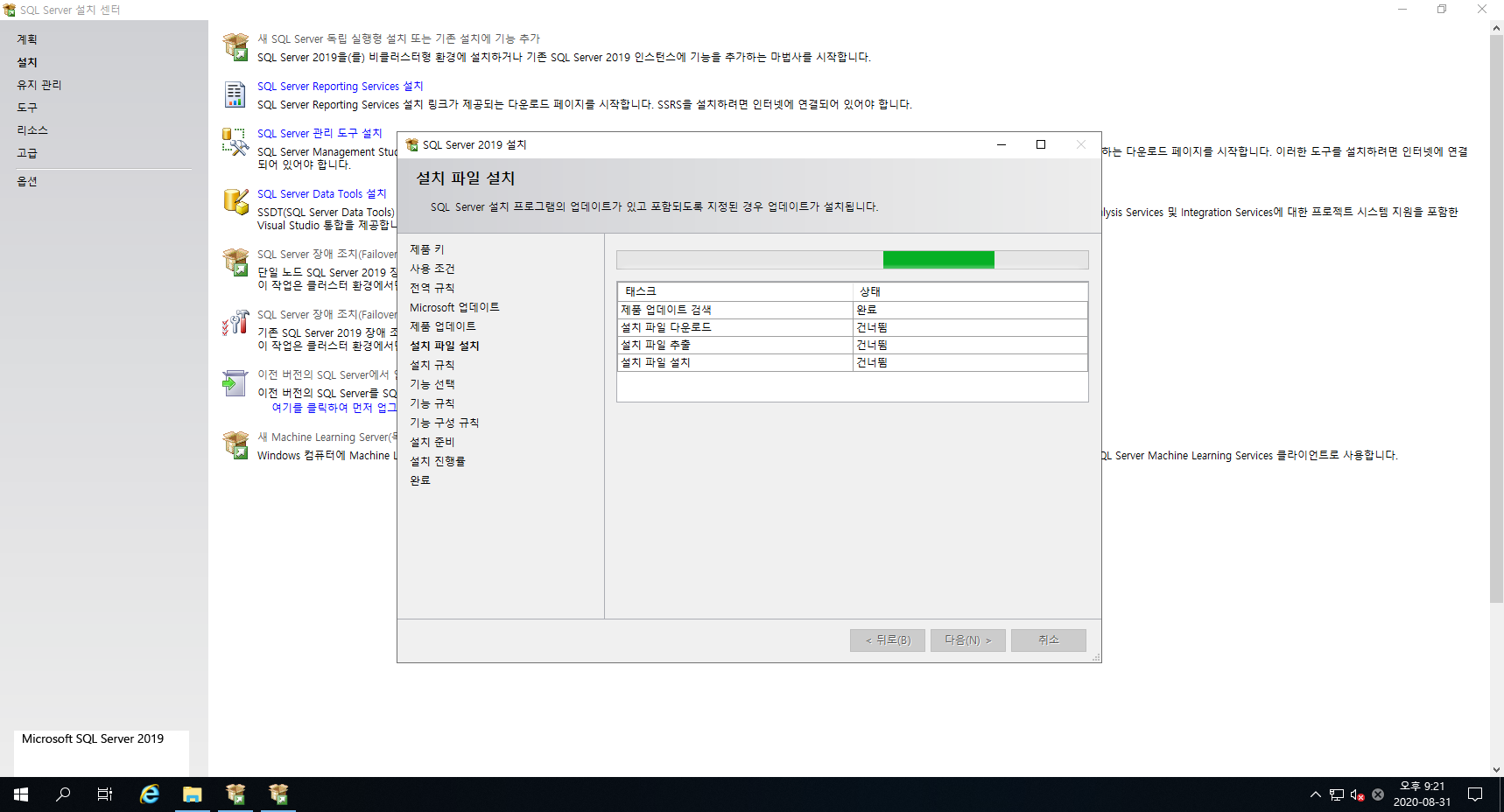Click the new SQL Server standalone installation icon
1504x812 pixels.
coord(235,47)
